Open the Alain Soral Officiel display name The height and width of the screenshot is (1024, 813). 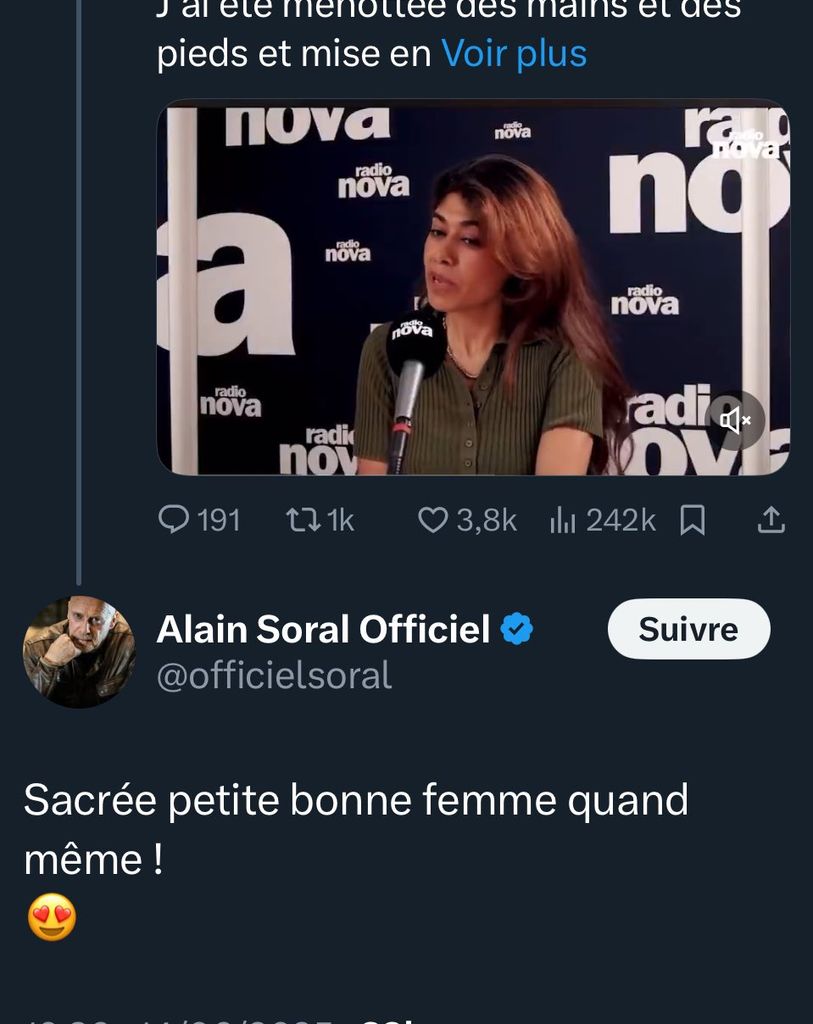pos(323,630)
